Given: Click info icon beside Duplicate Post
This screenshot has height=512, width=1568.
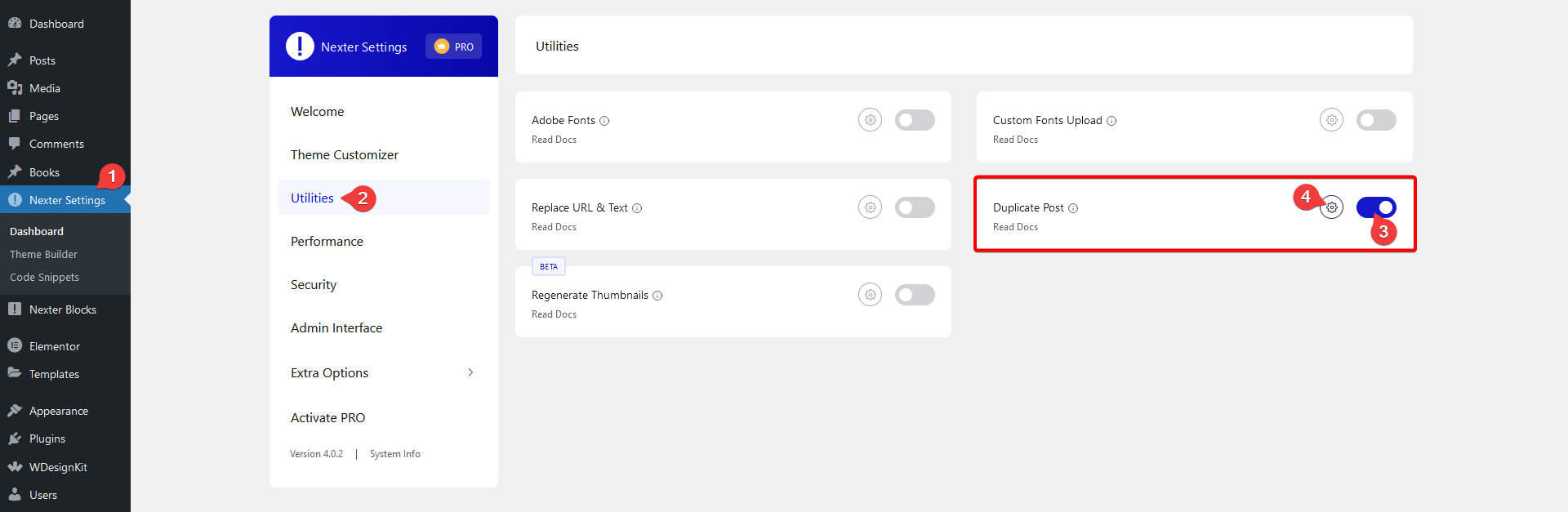Looking at the screenshot, I should click(1073, 208).
